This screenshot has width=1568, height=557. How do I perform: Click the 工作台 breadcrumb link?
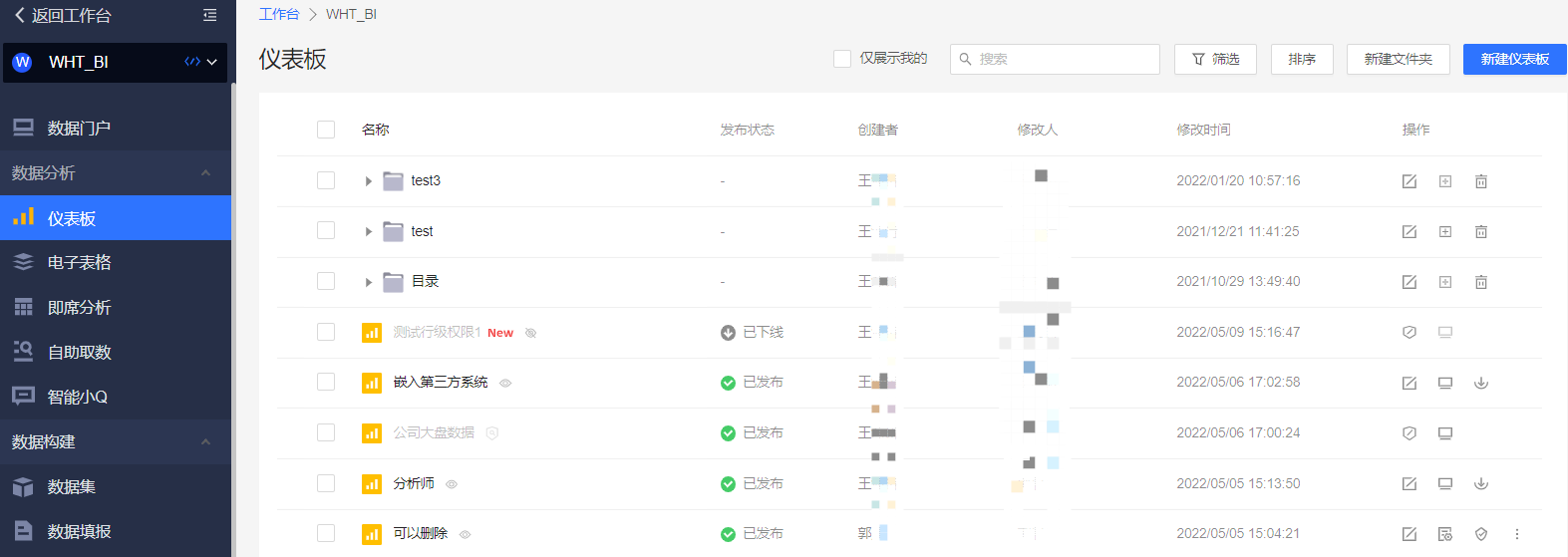point(278,14)
